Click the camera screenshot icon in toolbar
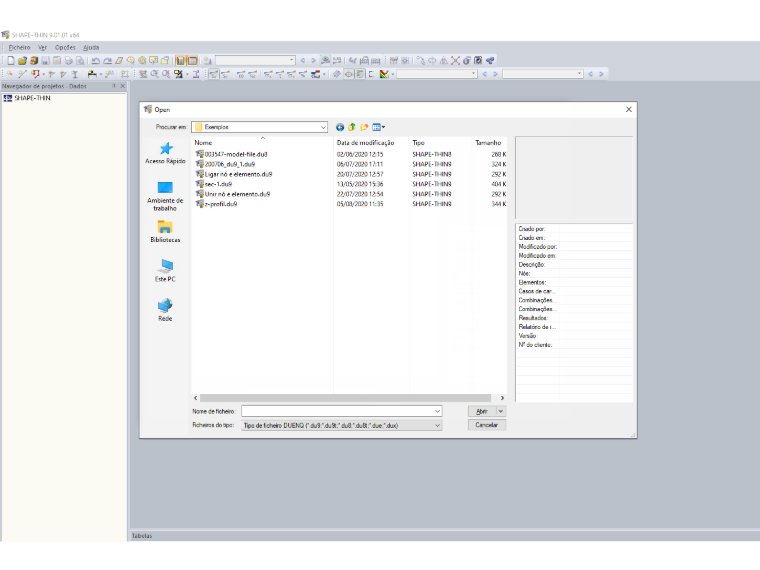760x570 pixels. [x=478, y=61]
